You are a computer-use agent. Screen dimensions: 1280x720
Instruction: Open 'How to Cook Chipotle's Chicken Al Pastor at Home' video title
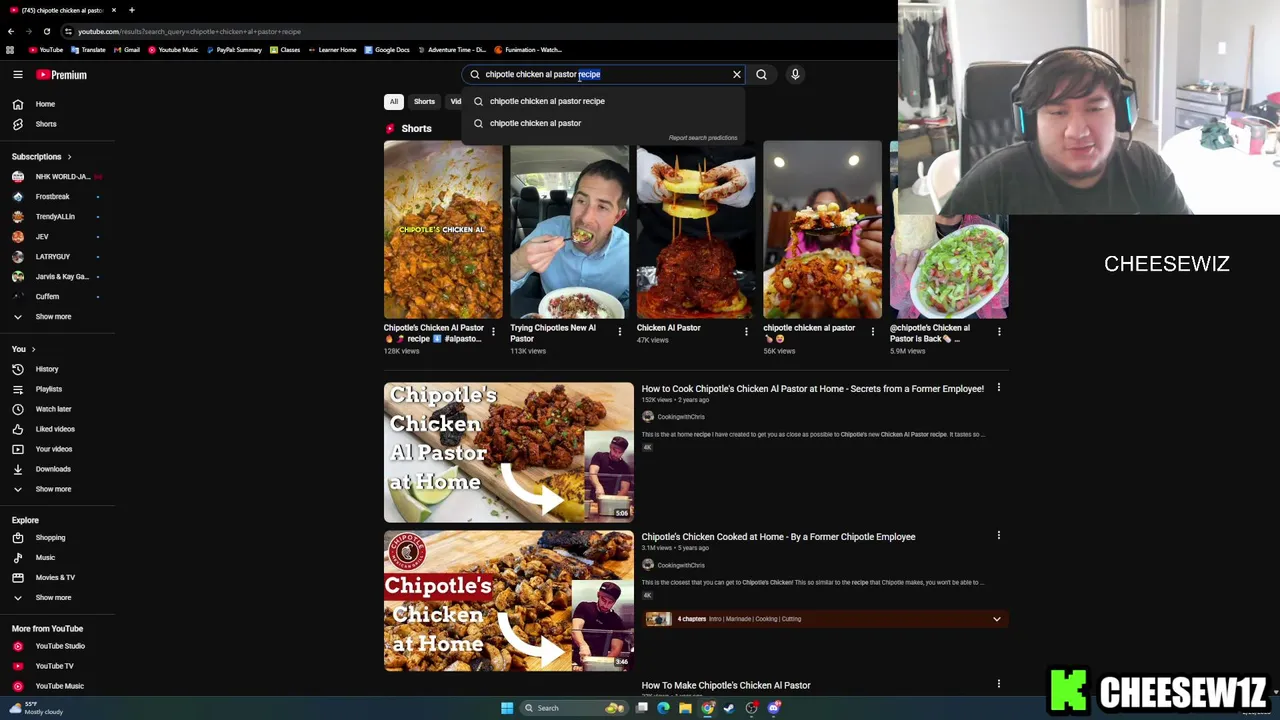pyautogui.click(x=812, y=389)
